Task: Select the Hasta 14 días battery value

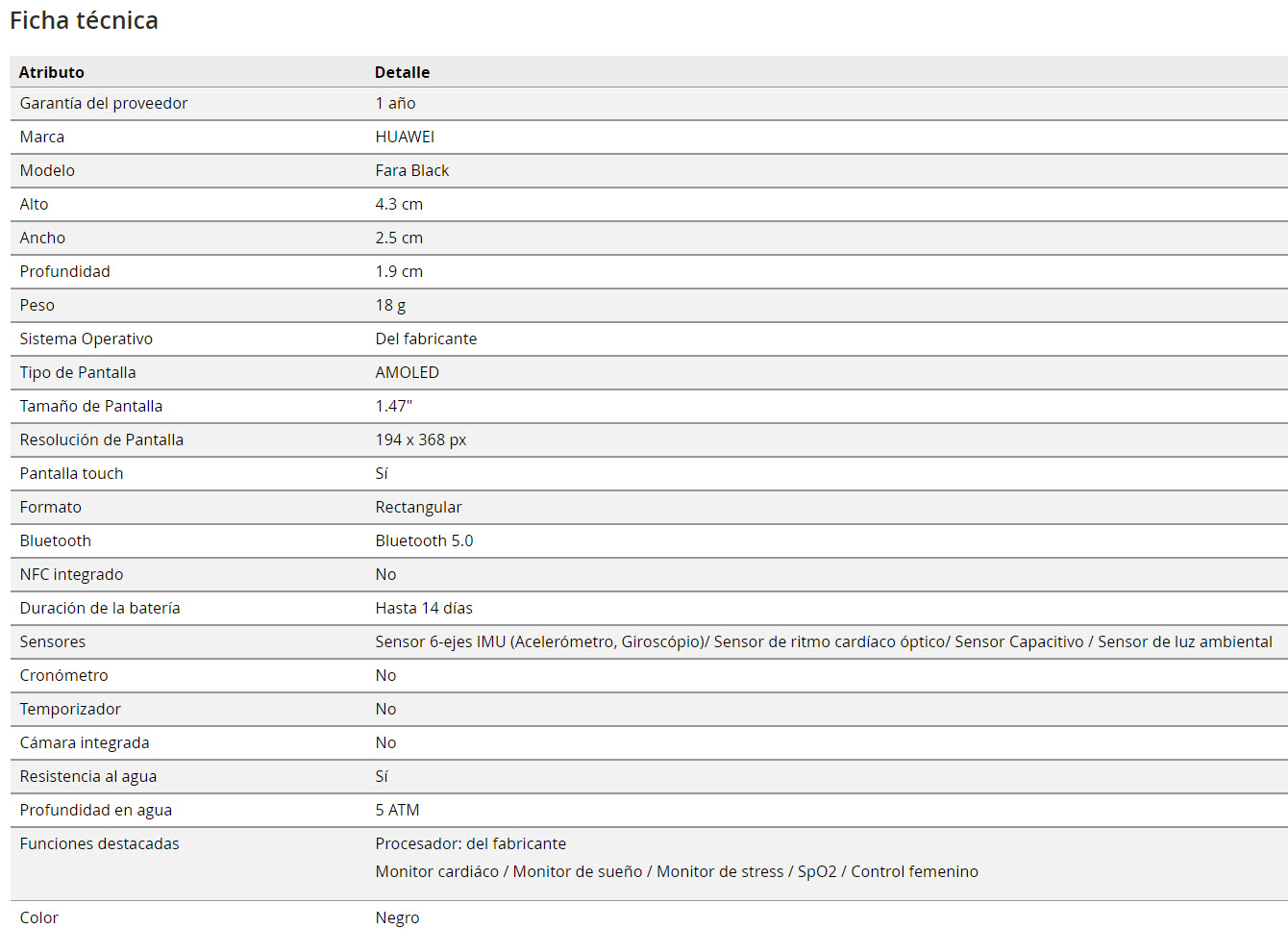Action: pos(424,608)
